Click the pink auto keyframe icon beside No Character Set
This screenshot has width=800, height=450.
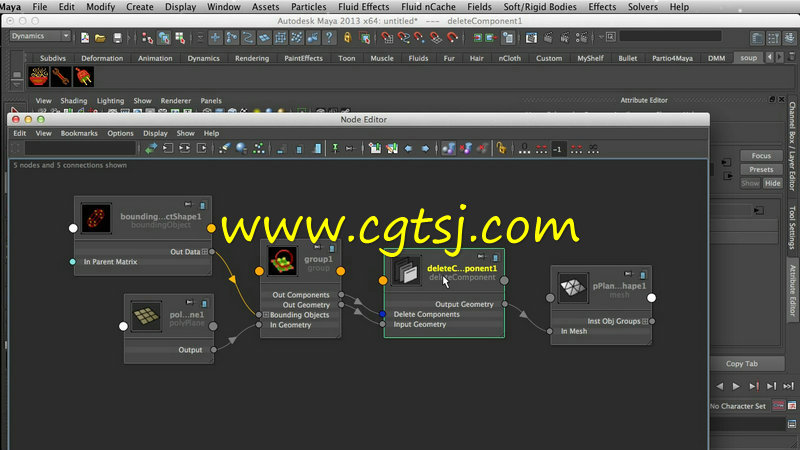[x=778, y=406]
